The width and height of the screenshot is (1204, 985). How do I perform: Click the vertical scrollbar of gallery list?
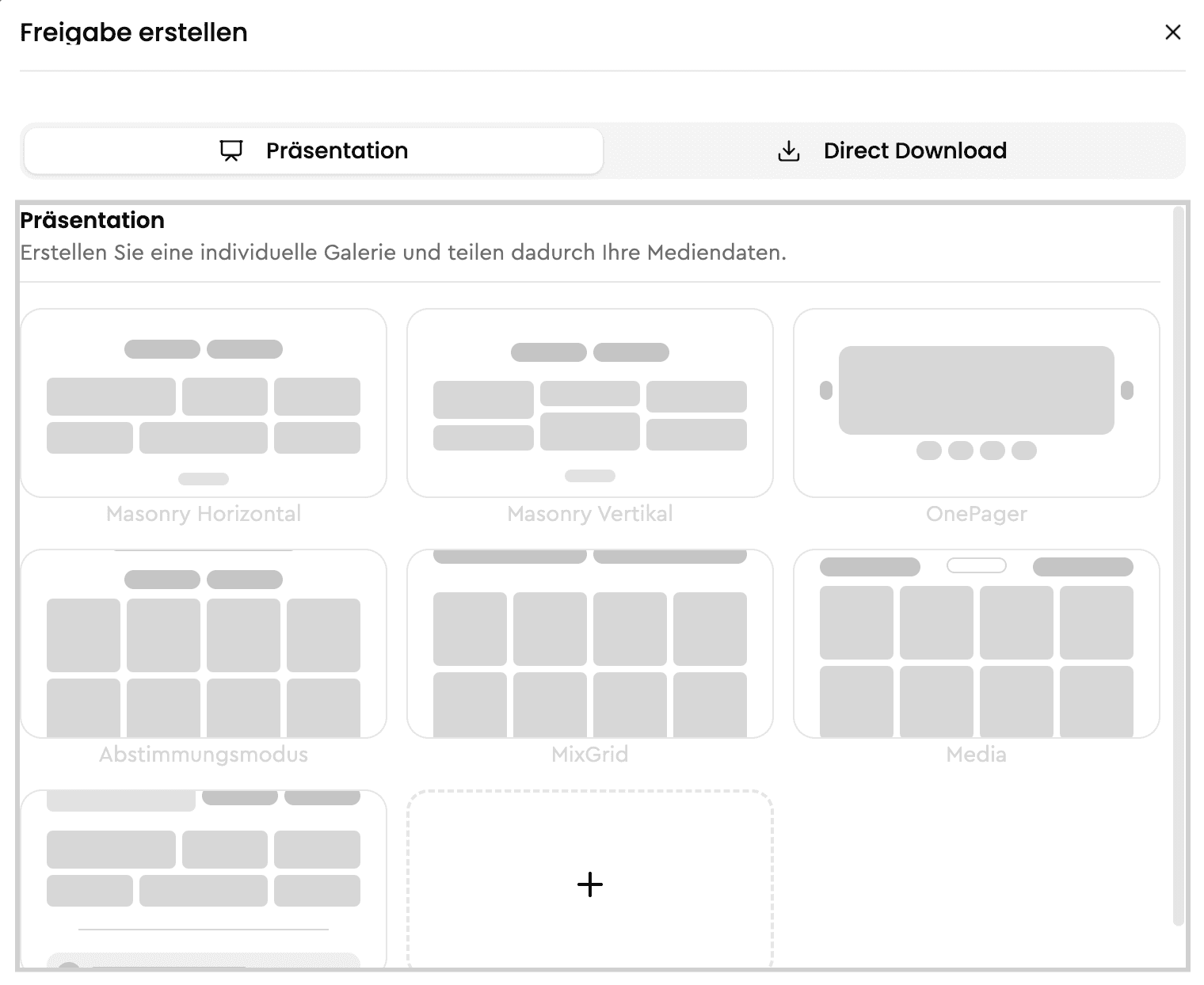pyautogui.click(x=1178, y=565)
